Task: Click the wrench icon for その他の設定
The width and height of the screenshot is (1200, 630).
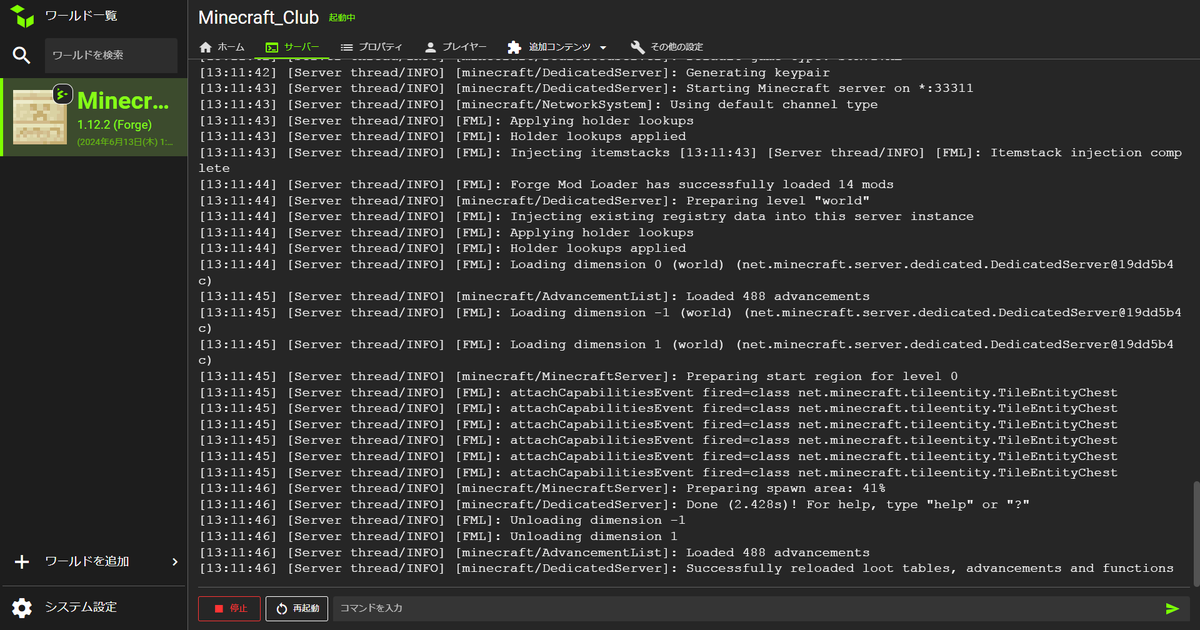Action: 638,47
